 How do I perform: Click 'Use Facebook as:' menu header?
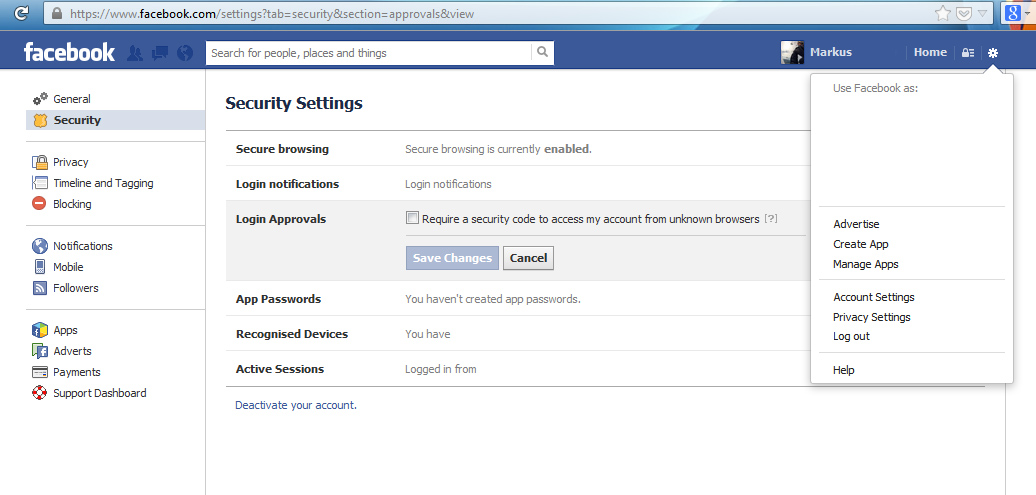pos(875,88)
